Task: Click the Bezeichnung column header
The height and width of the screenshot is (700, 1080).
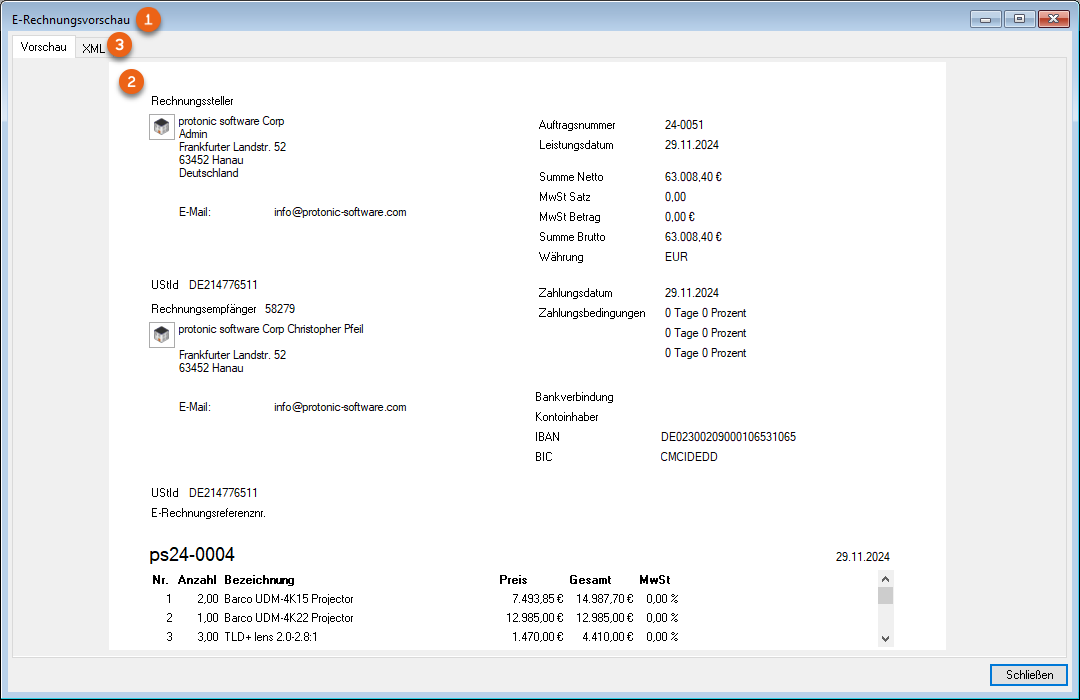Action: 259,580
